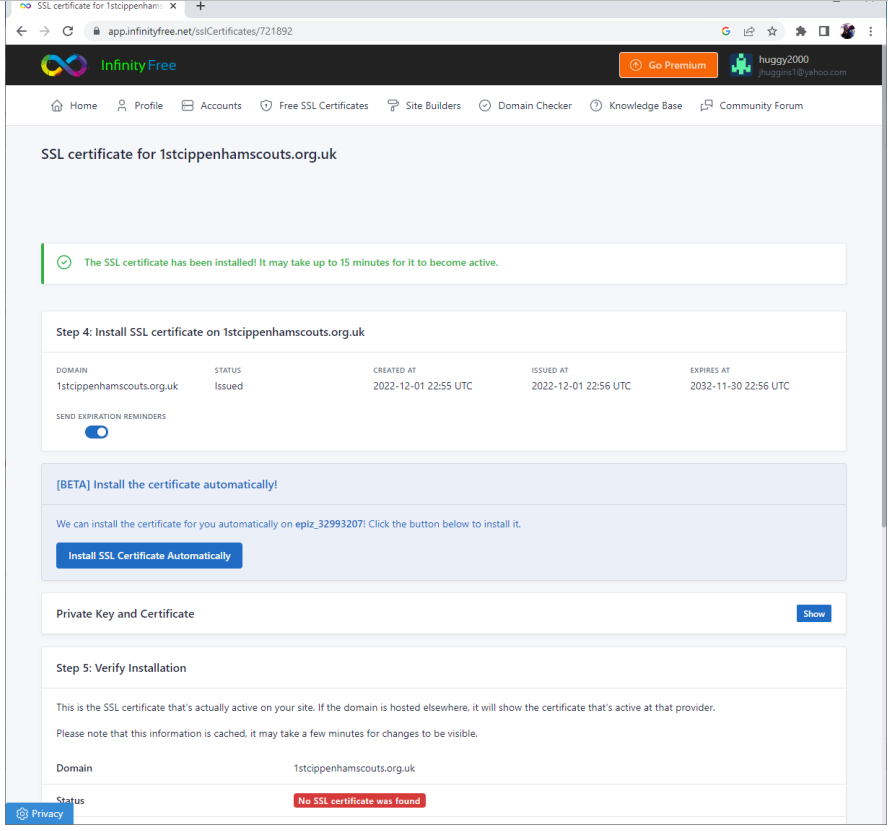Open the Free SSL Certificates menu
888x831 pixels.
point(314,106)
